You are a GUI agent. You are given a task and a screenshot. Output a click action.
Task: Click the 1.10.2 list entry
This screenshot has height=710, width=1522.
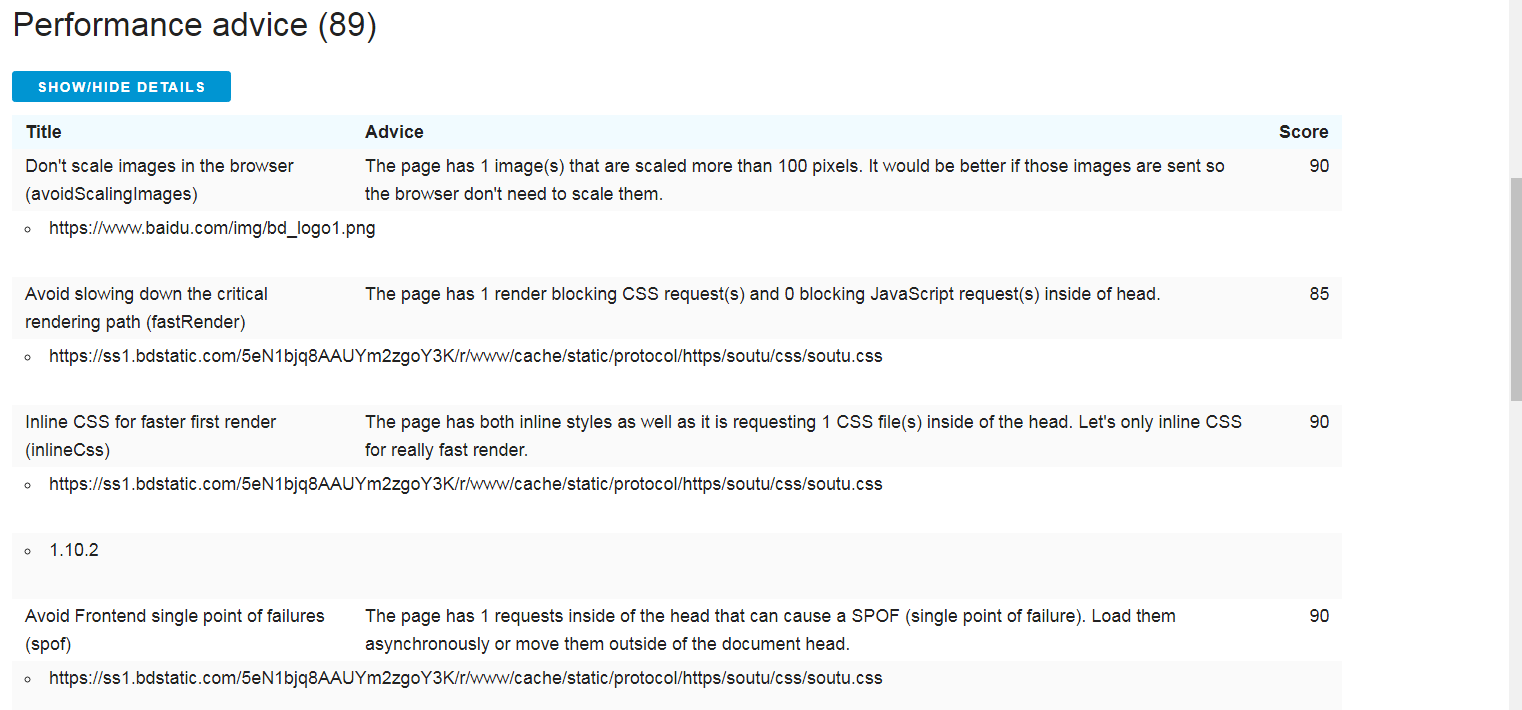[74, 550]
